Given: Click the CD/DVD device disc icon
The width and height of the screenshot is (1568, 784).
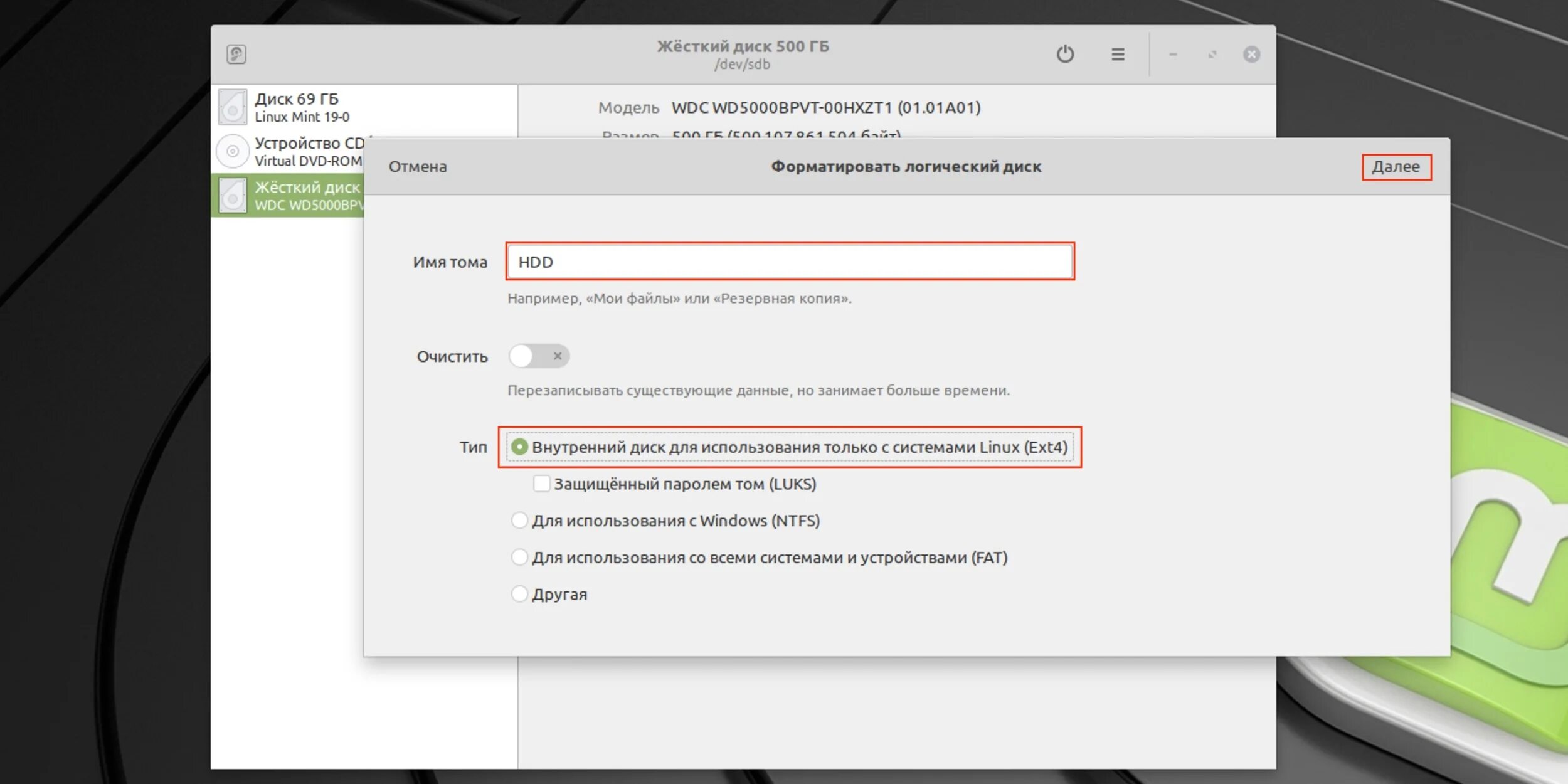Looking at the screenshot, I should tap(233, 152).
